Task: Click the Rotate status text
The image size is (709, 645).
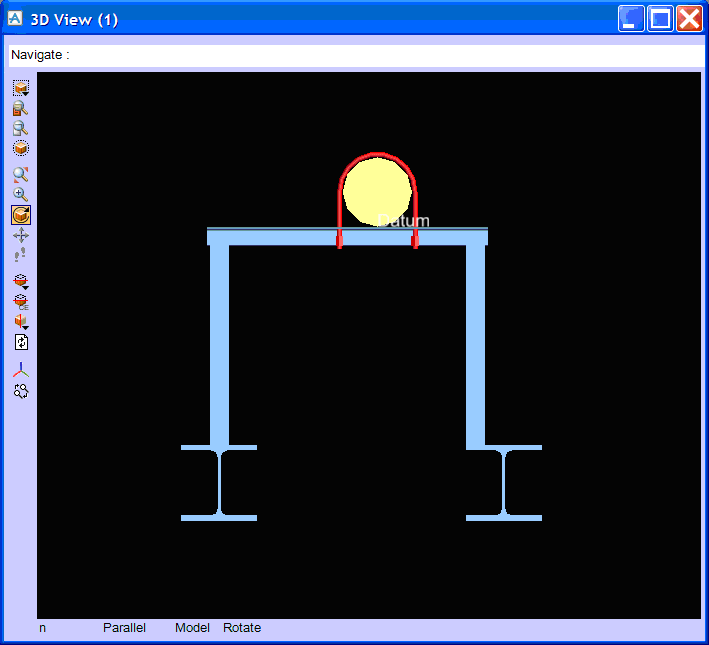Action: pyautogui.click(x=242, y=628)
